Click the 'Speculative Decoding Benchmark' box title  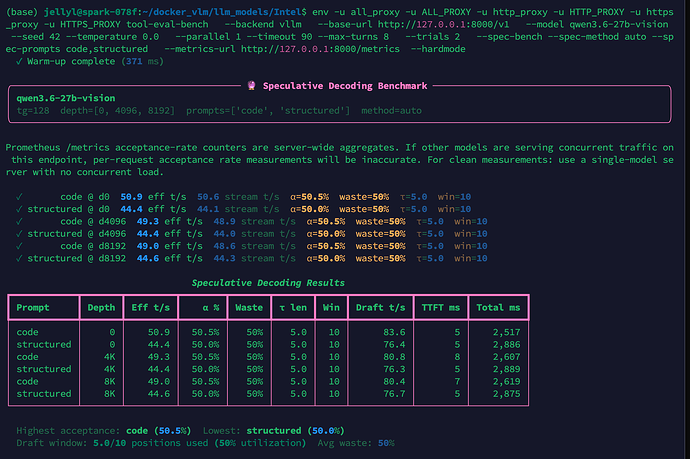345,86
